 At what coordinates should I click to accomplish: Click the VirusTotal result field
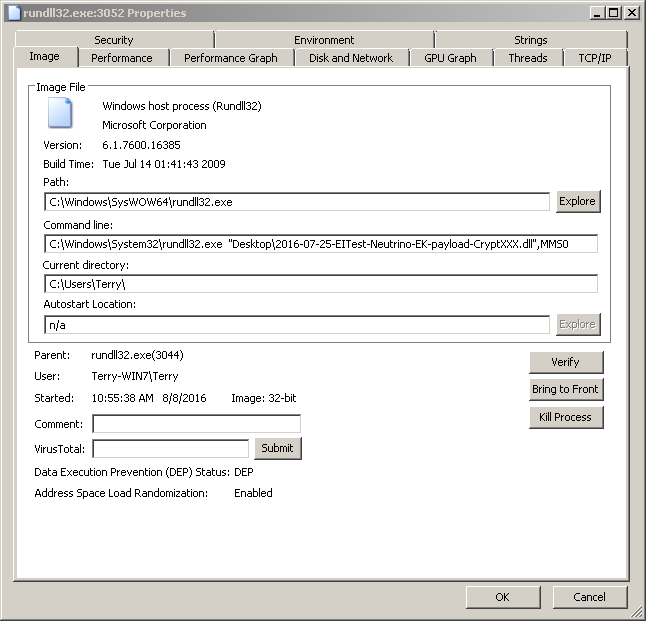tap(171, 448)
